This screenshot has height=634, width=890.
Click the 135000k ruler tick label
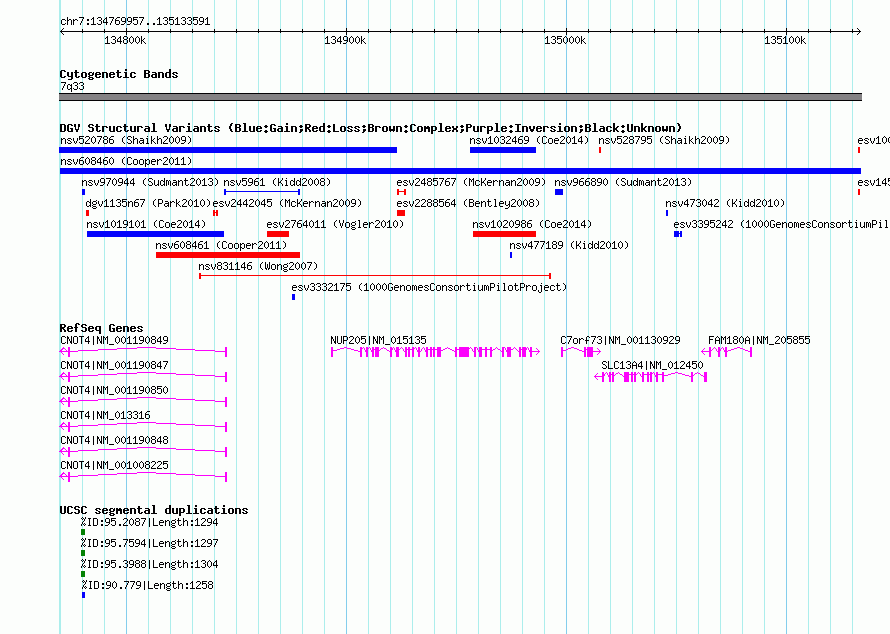tap(565, 40)
